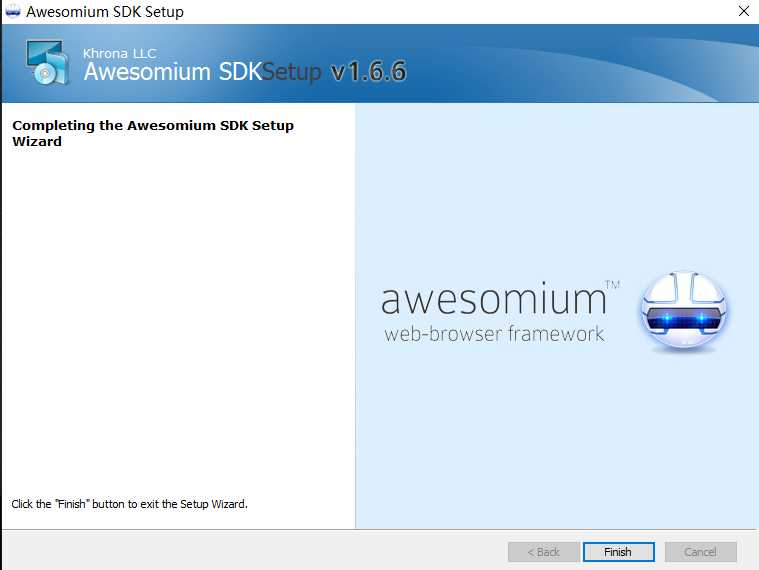Viewport: 759px width, 570px height.
Task: Click the Finish button to exit setup
Action: pyautogui.click(x=618, y=552)
